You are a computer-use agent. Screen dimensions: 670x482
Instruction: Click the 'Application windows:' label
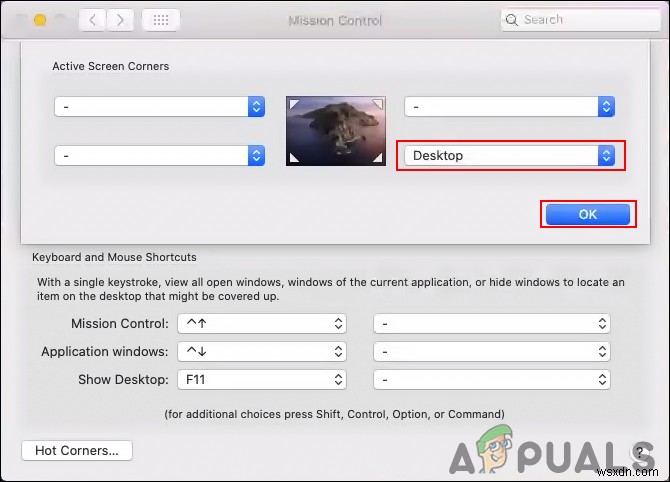pyautogui.click(x=105, y=352)
